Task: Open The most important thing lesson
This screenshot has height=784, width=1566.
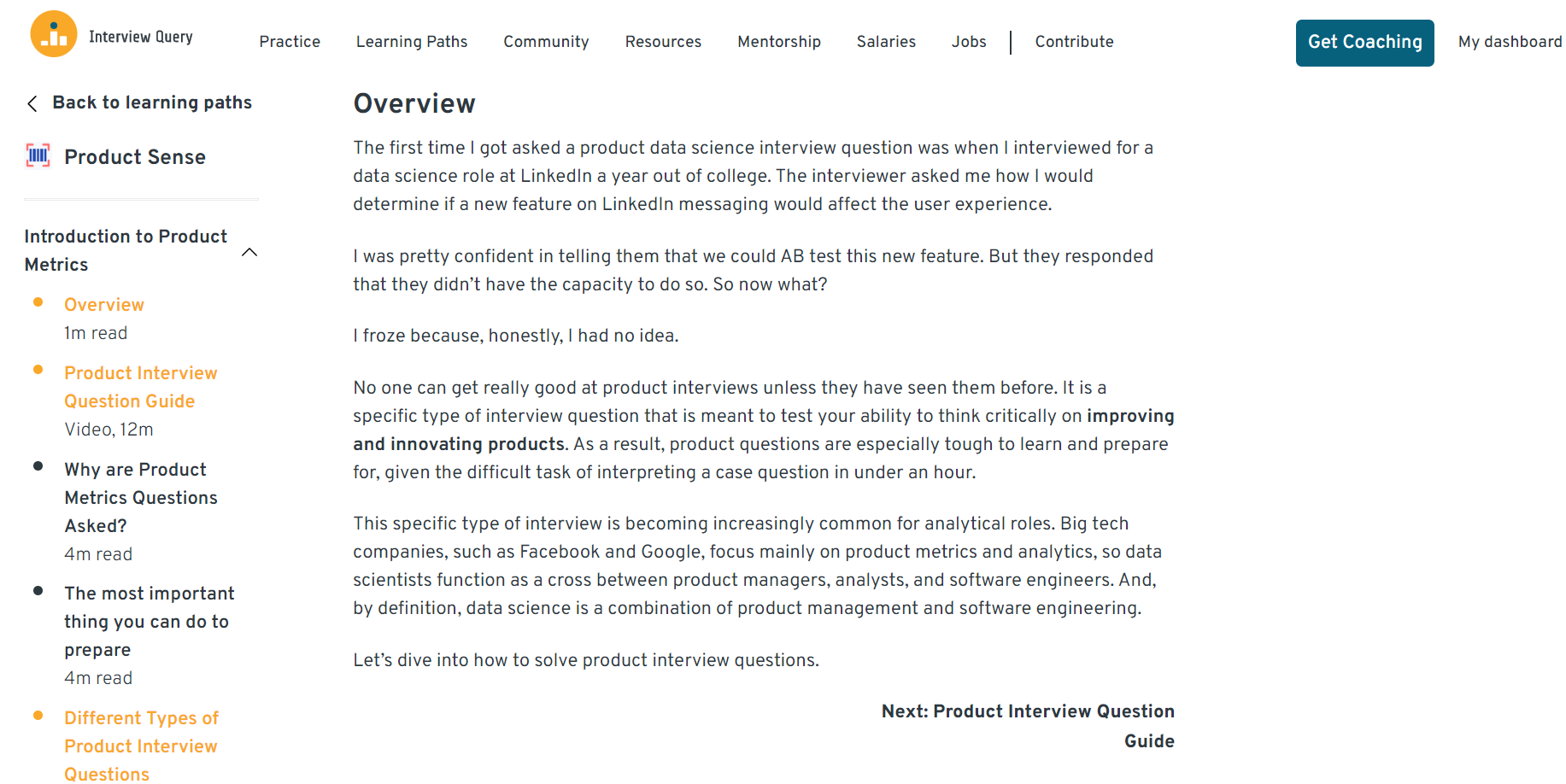Action: [149, 621]
